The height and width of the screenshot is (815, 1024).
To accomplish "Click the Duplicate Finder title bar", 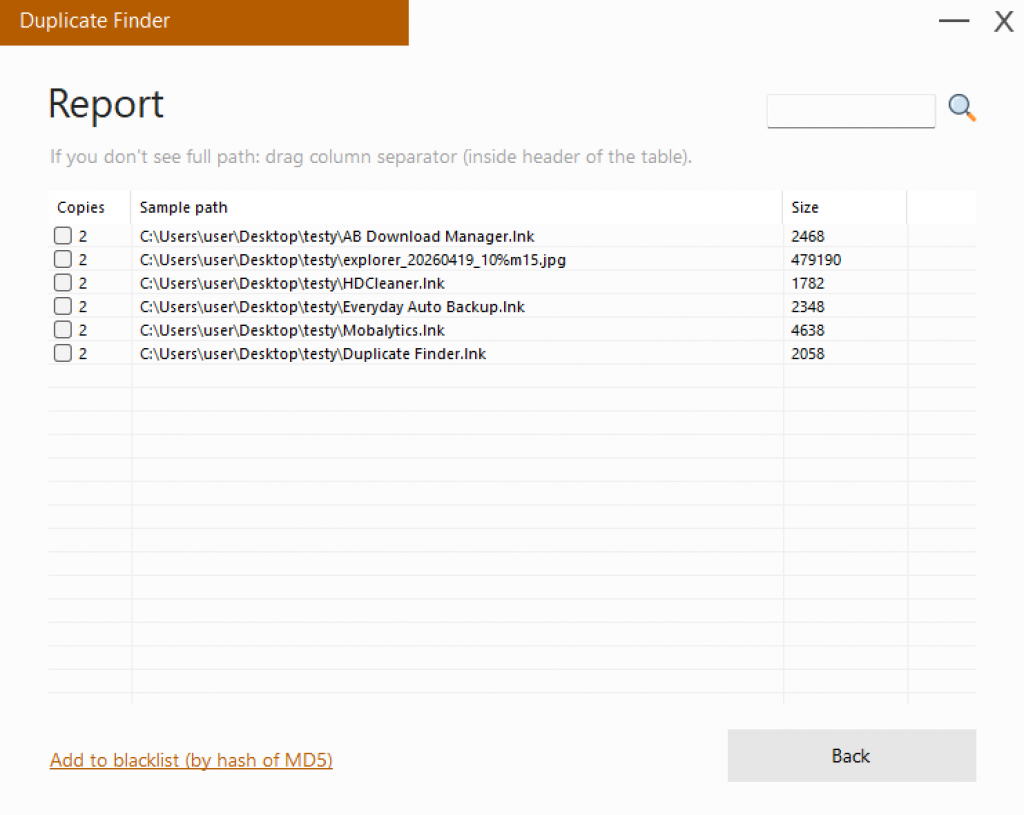I will (95, 20).
